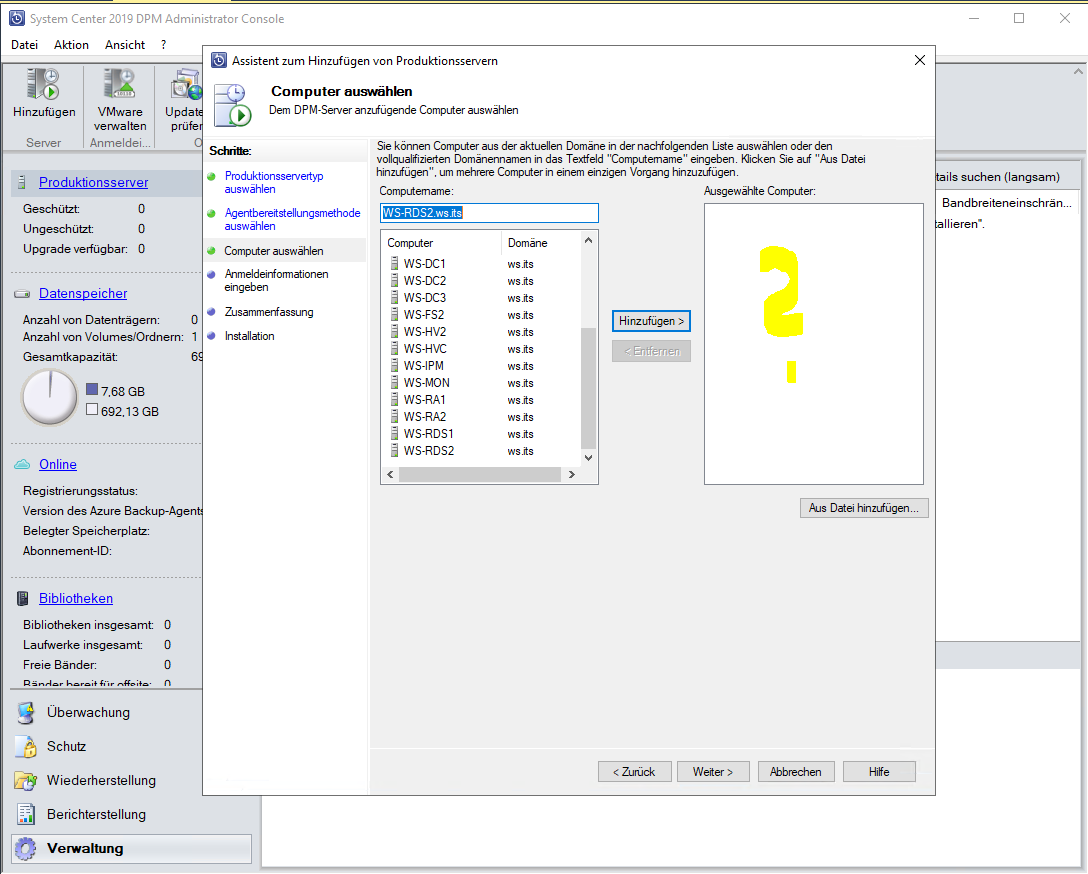
Task: Open the Datenspeicher link
Action: (83, 293)
